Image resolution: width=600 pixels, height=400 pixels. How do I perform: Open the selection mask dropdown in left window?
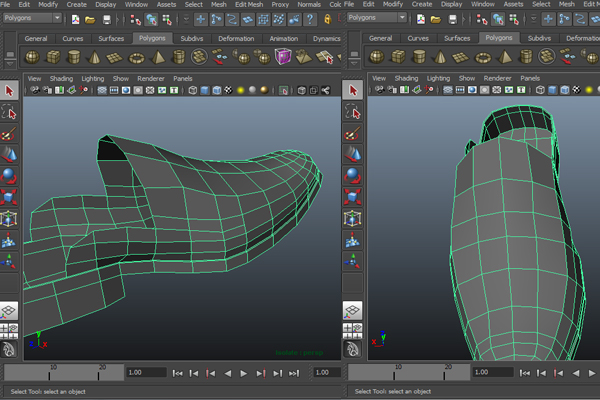(186, 20)
